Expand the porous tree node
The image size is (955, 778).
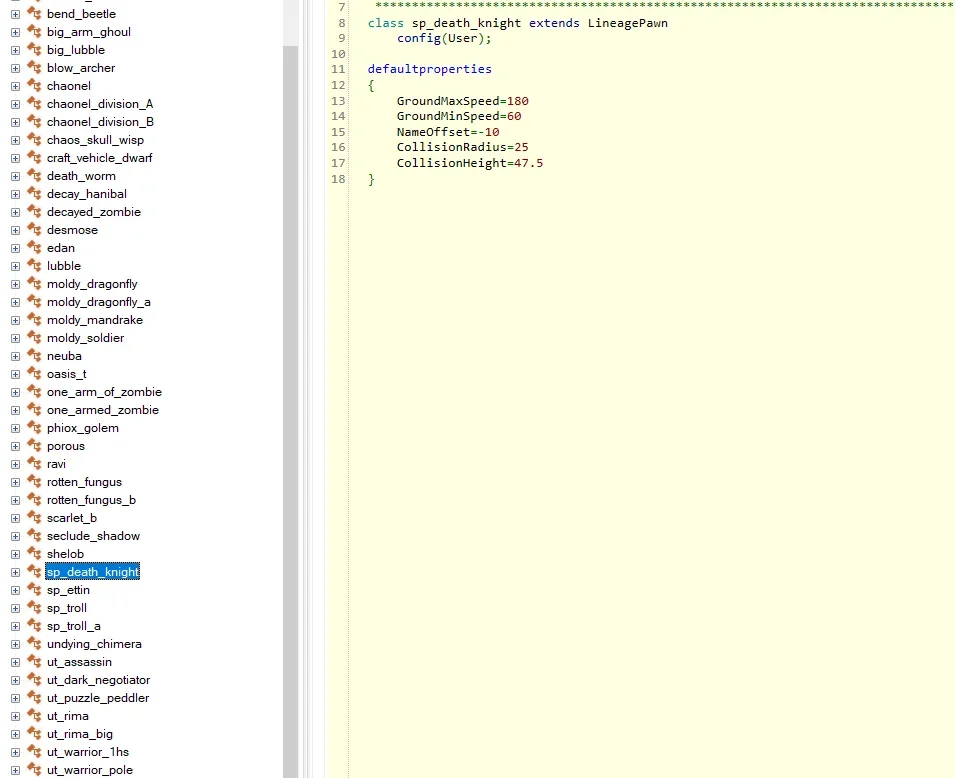15,446
